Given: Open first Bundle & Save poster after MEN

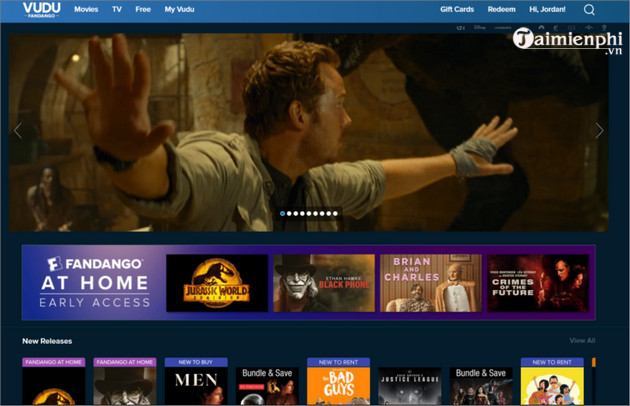Looking at the screenshot, I should [267, 385].
